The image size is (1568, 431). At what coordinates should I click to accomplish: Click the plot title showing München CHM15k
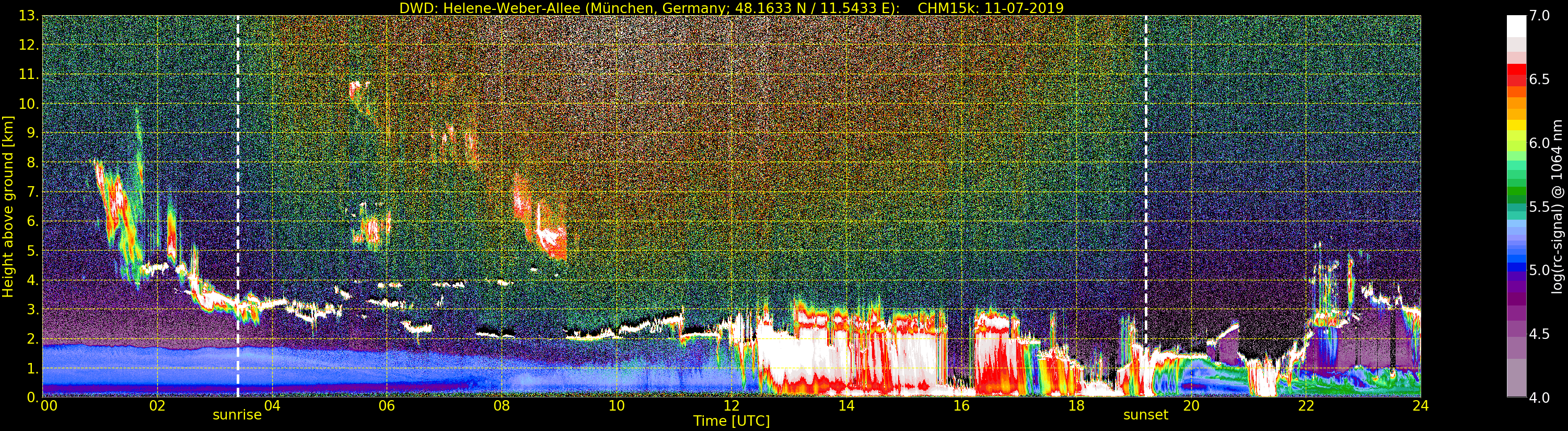click(x=731, y=8)
